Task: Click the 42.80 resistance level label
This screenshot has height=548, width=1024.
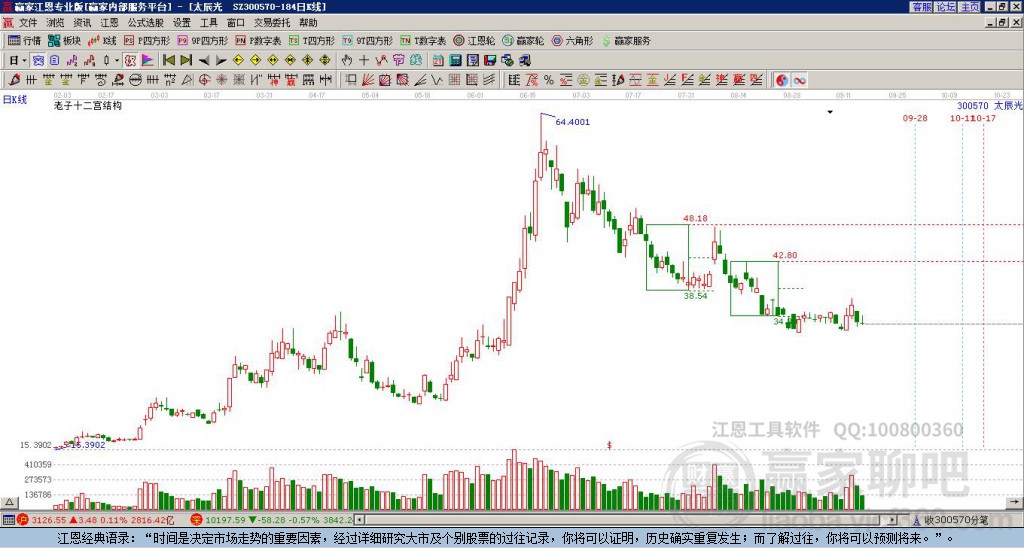Action: (785, 255)
